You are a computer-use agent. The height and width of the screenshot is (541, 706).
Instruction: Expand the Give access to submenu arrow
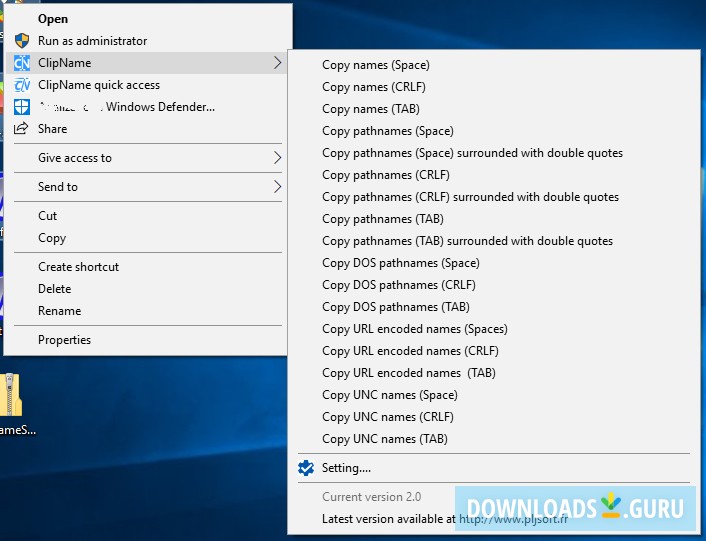(x=277, y=158)
